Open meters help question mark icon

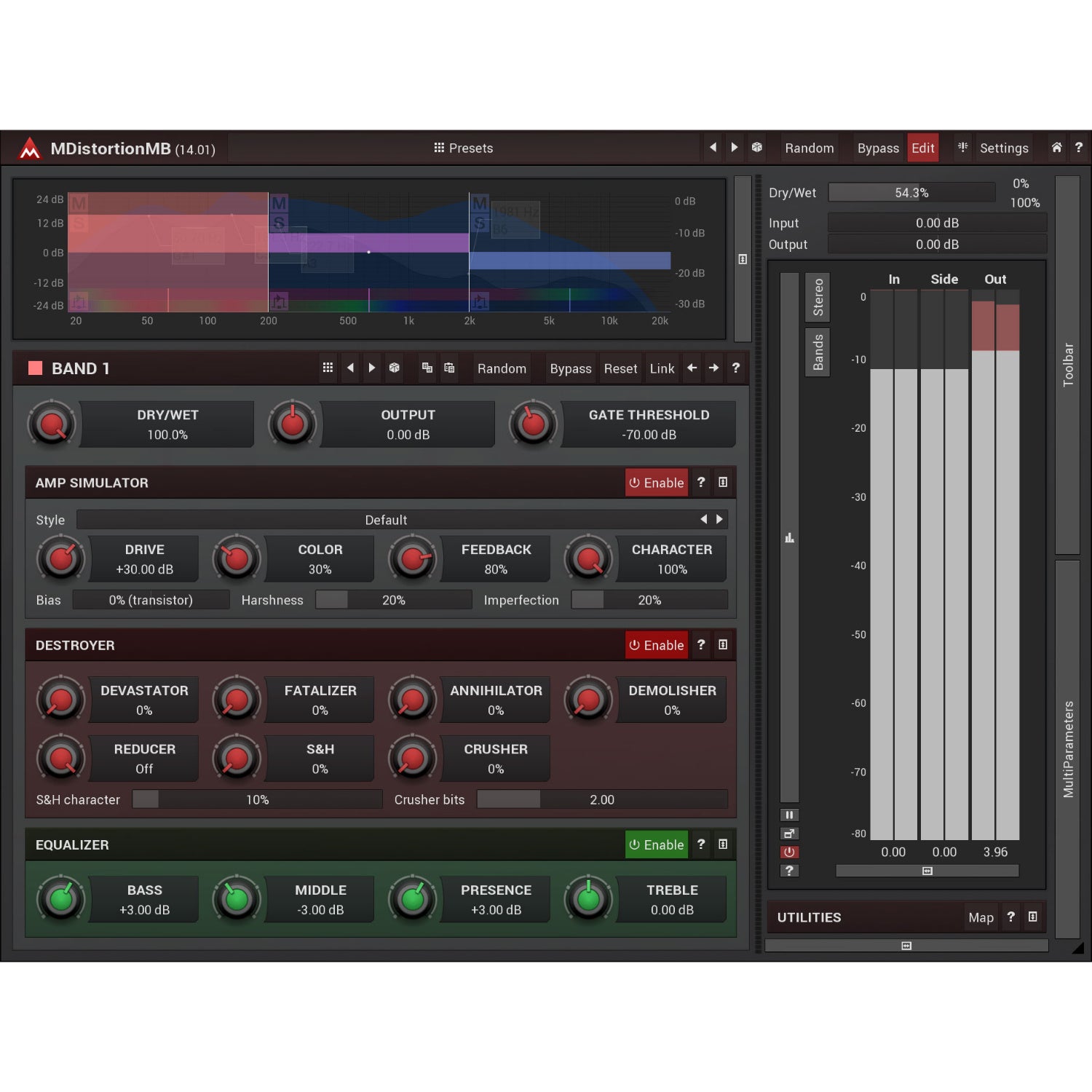coord(789,871)
